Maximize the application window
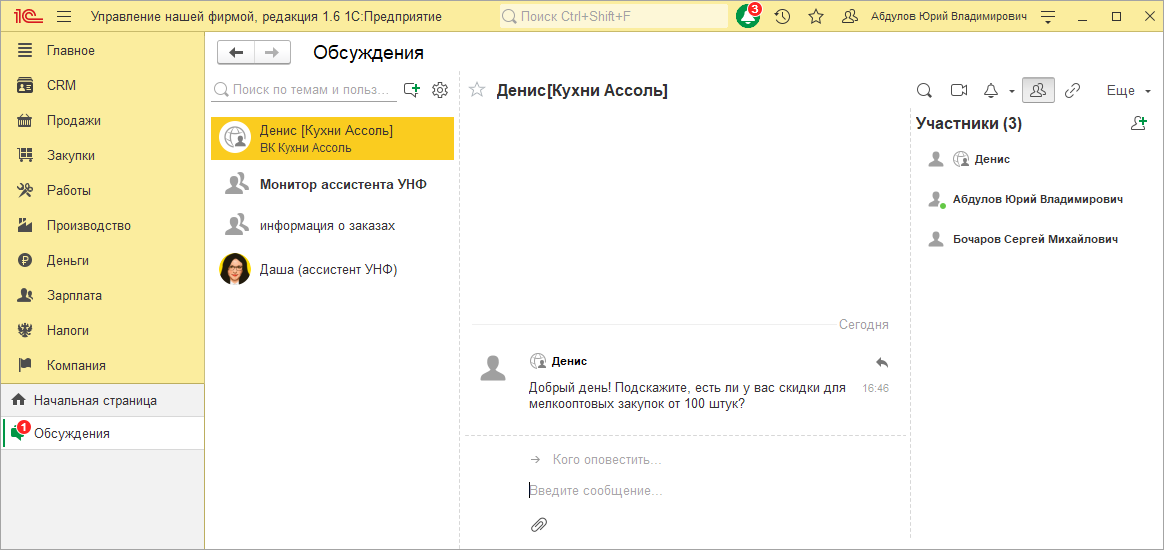1164x550 pixels. point(1116,16)
